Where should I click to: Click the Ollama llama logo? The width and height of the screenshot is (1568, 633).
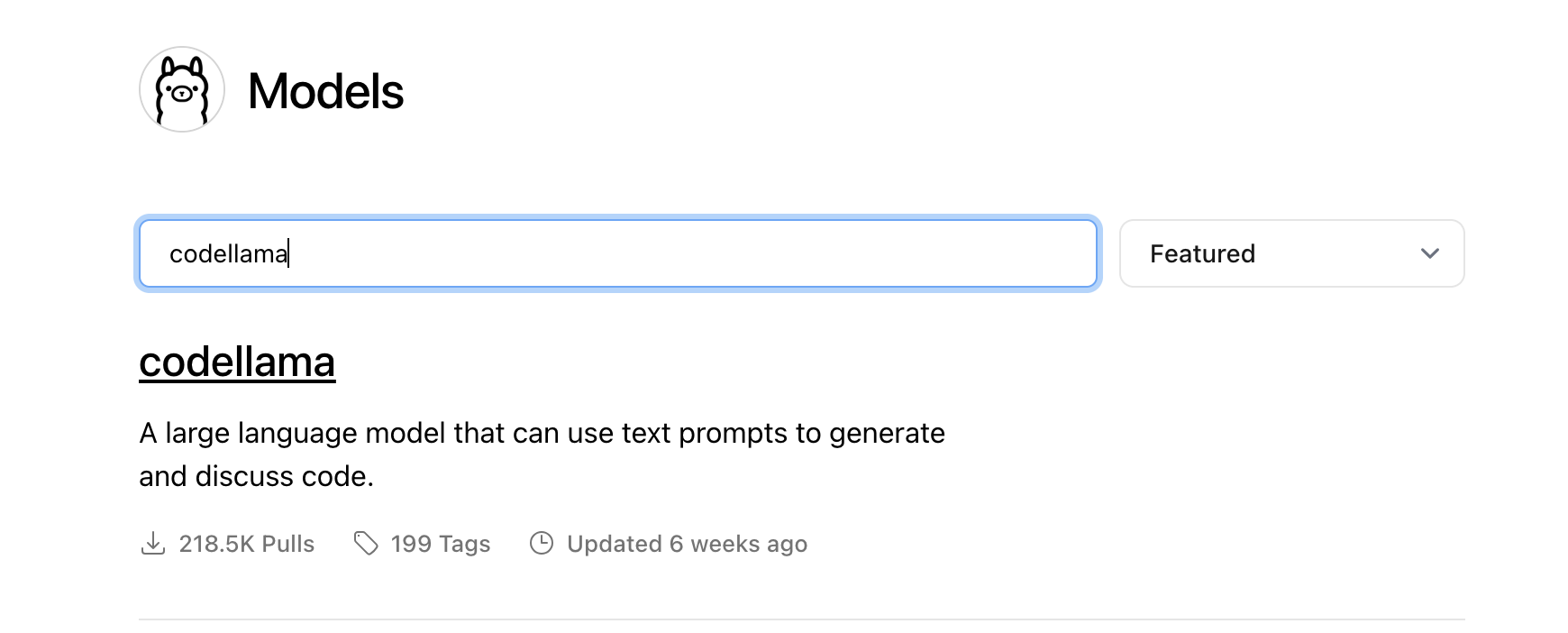[182, 89]
